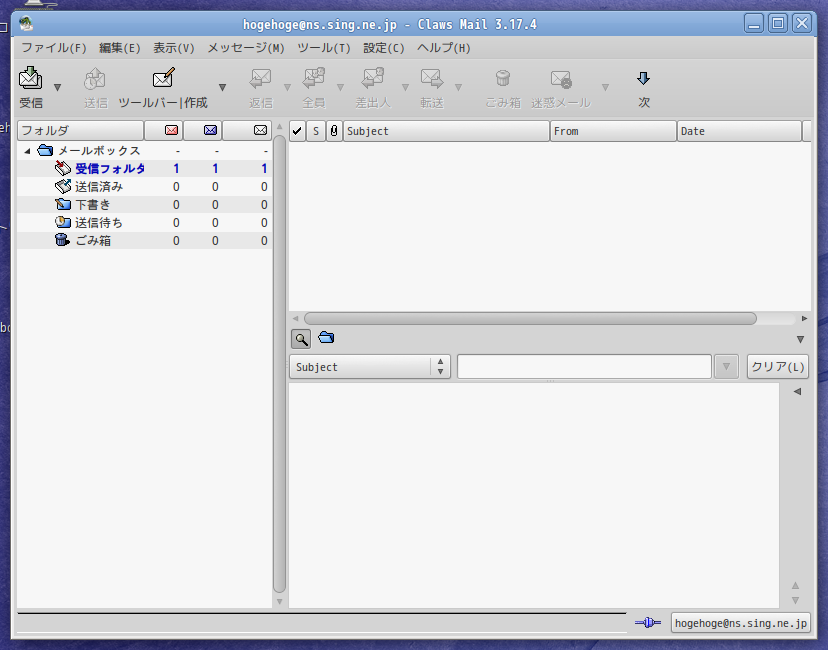This screenshot has width=828, height=650.
Task: Click the 受信 get mail toolbar icon
Action: click(31, 78)
